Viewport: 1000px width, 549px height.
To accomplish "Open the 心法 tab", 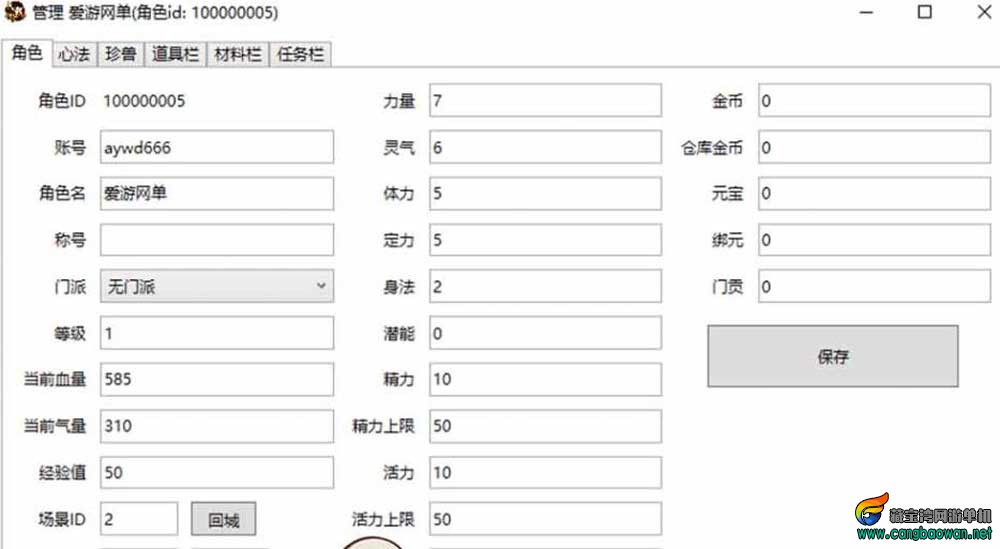I will pyautogui.click(x=74, y=54).
